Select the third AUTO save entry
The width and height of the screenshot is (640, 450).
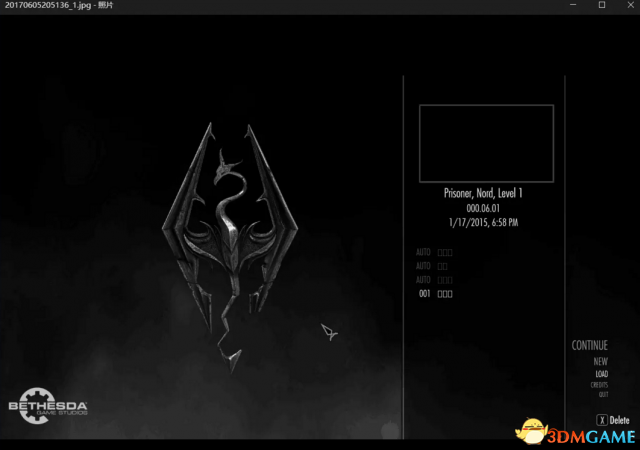[434, 280]
